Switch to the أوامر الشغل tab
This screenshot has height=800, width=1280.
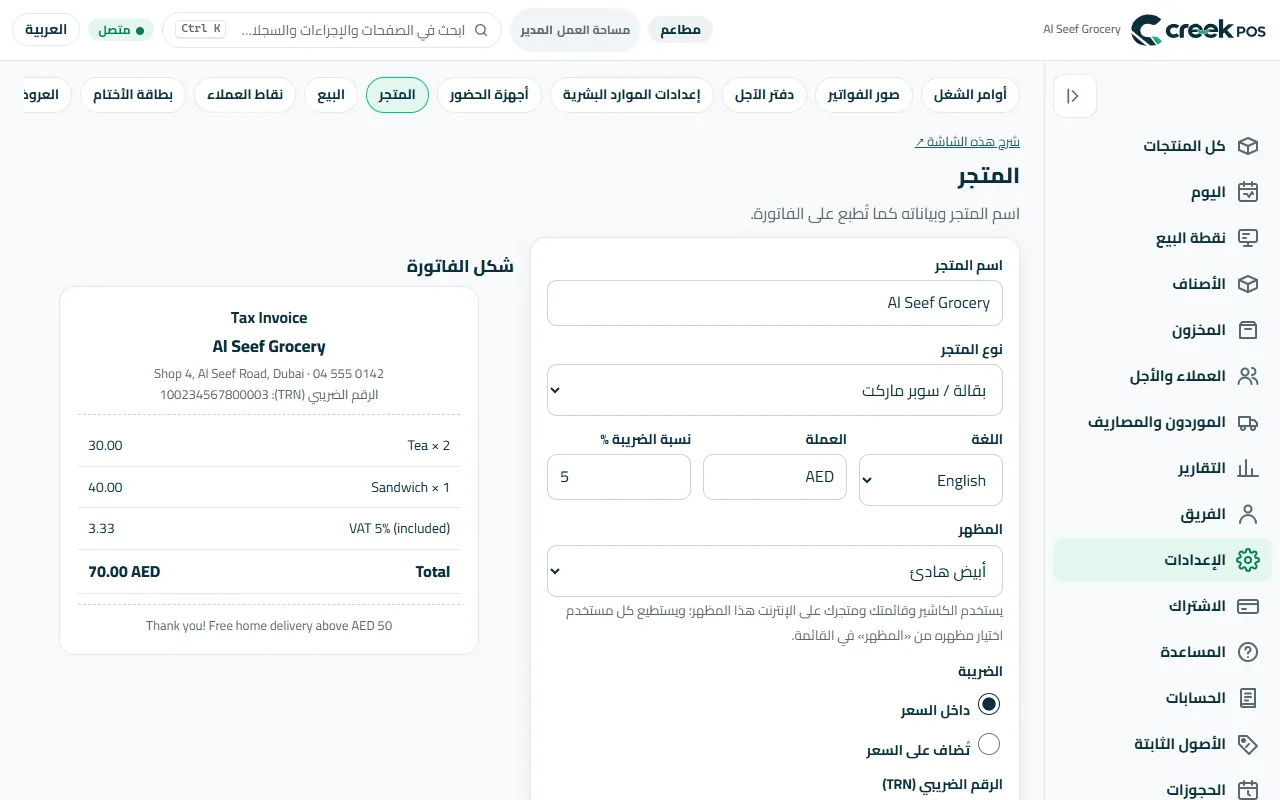pyautogui.click(x=970, y=95)
